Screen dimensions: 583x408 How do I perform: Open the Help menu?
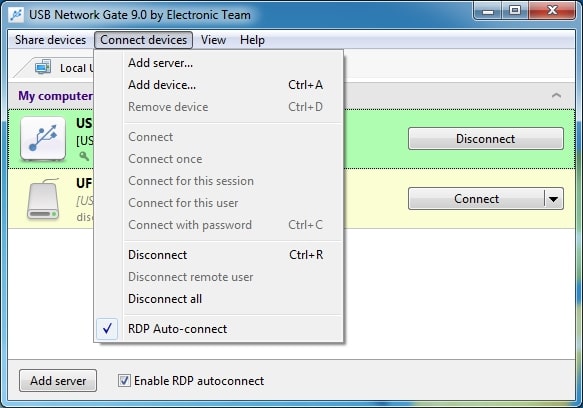252,40
